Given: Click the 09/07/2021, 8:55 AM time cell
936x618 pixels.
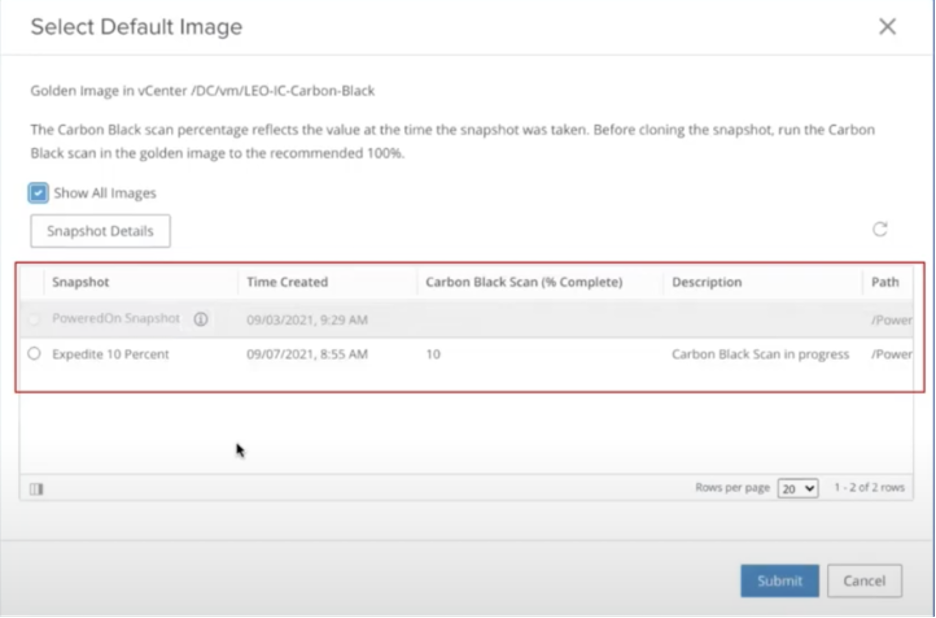Looking at the screenshot, I should click(307, 354).
